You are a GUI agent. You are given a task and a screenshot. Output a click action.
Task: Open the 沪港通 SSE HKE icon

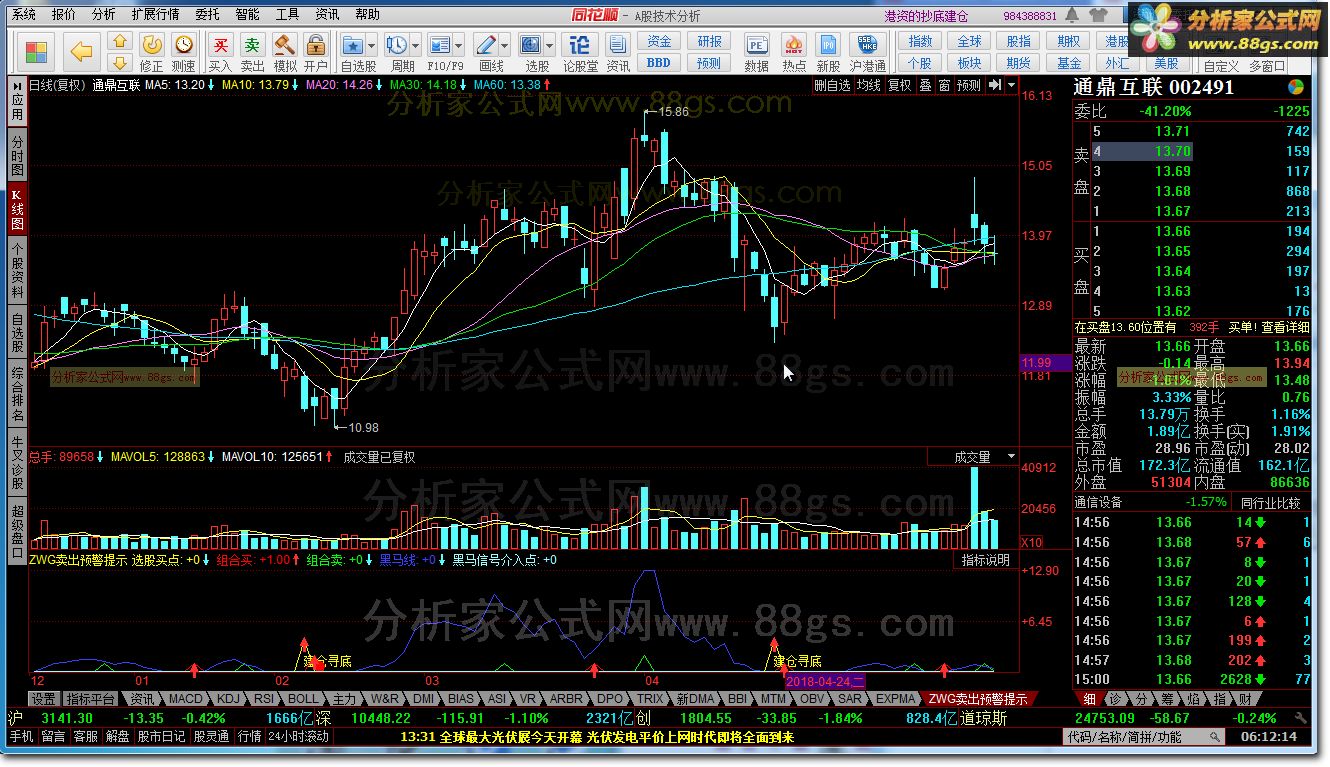click(x=867, y=45)
